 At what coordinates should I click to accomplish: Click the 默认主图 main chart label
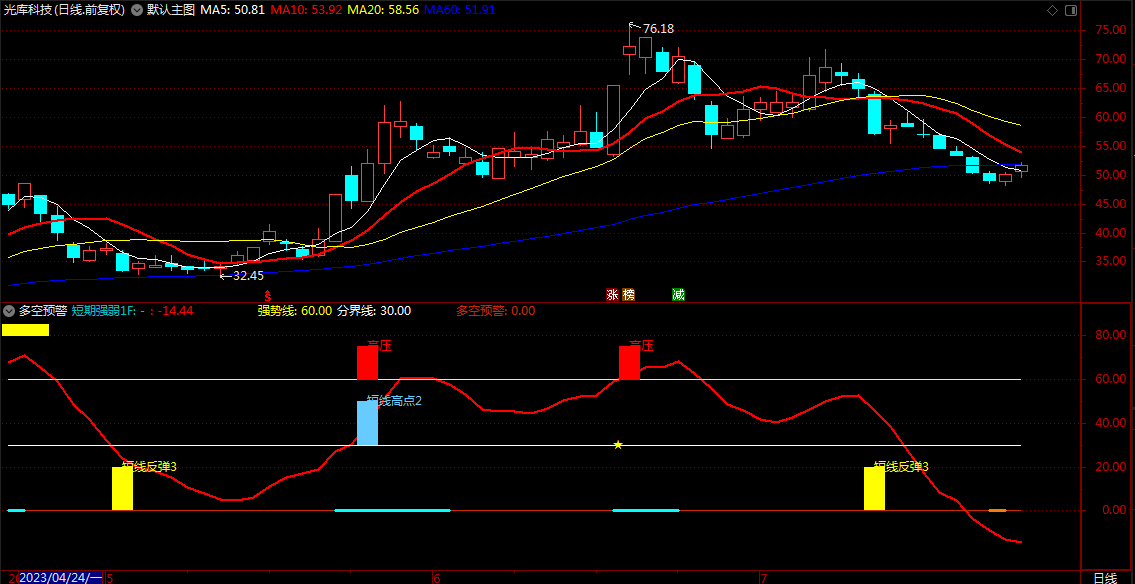(x=170, y=10)
